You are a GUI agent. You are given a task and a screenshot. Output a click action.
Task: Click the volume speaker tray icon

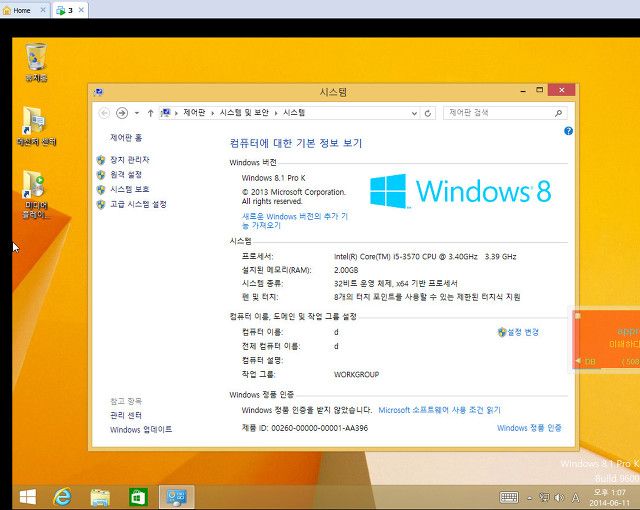point(559,497)
